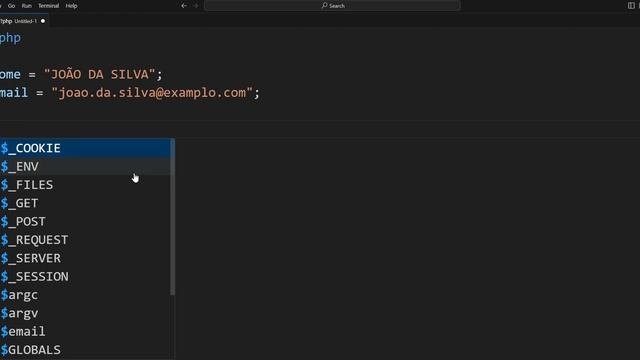Go forward with the right arrow
Viewport: 640px width, 360px height.
click(x=196, y=6)
